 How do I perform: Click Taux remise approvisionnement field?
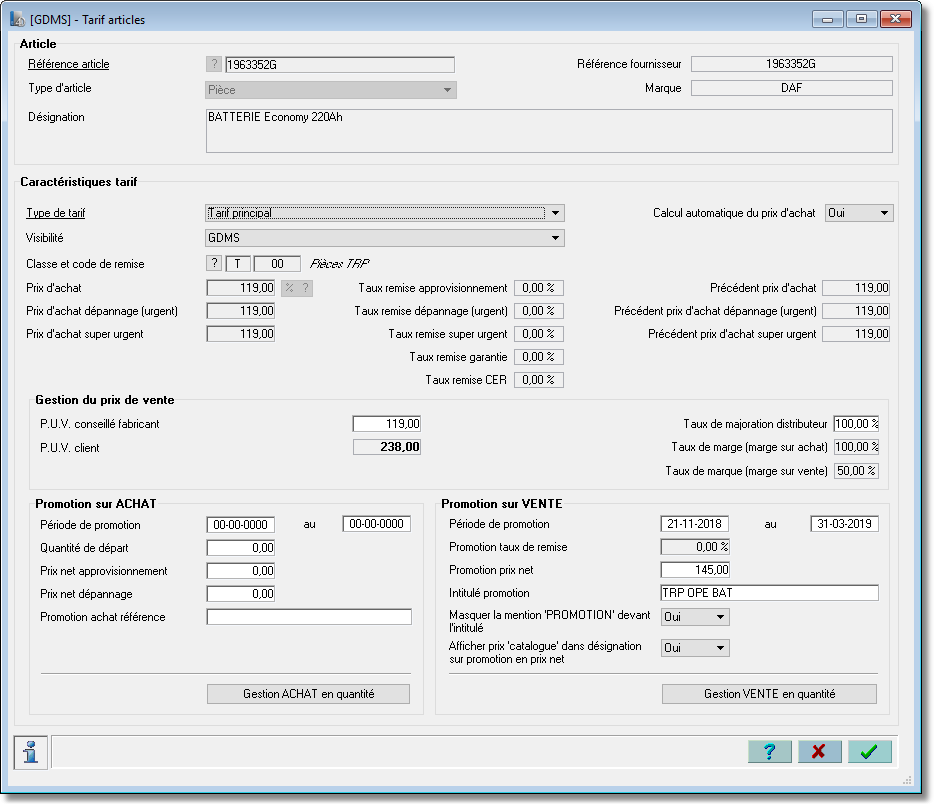tap(538, 288)
